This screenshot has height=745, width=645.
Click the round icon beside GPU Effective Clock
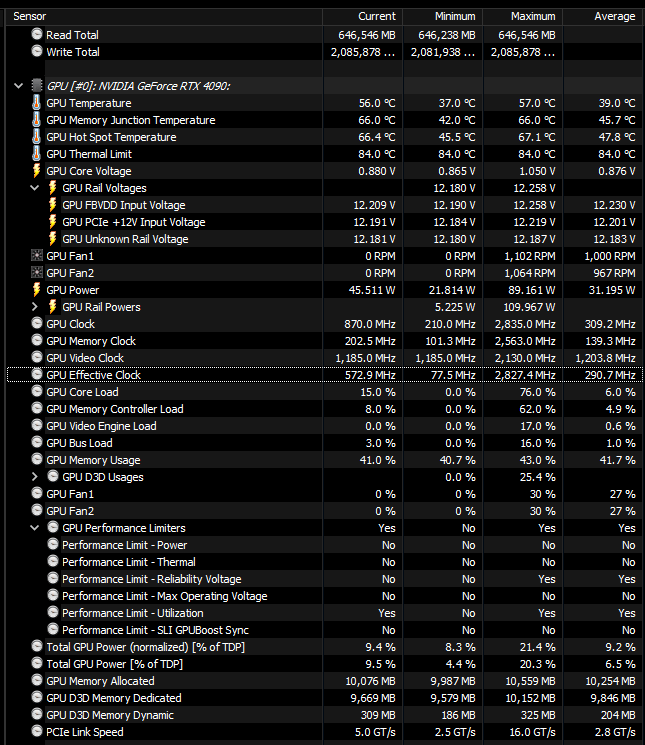click(x=37, y=374)
